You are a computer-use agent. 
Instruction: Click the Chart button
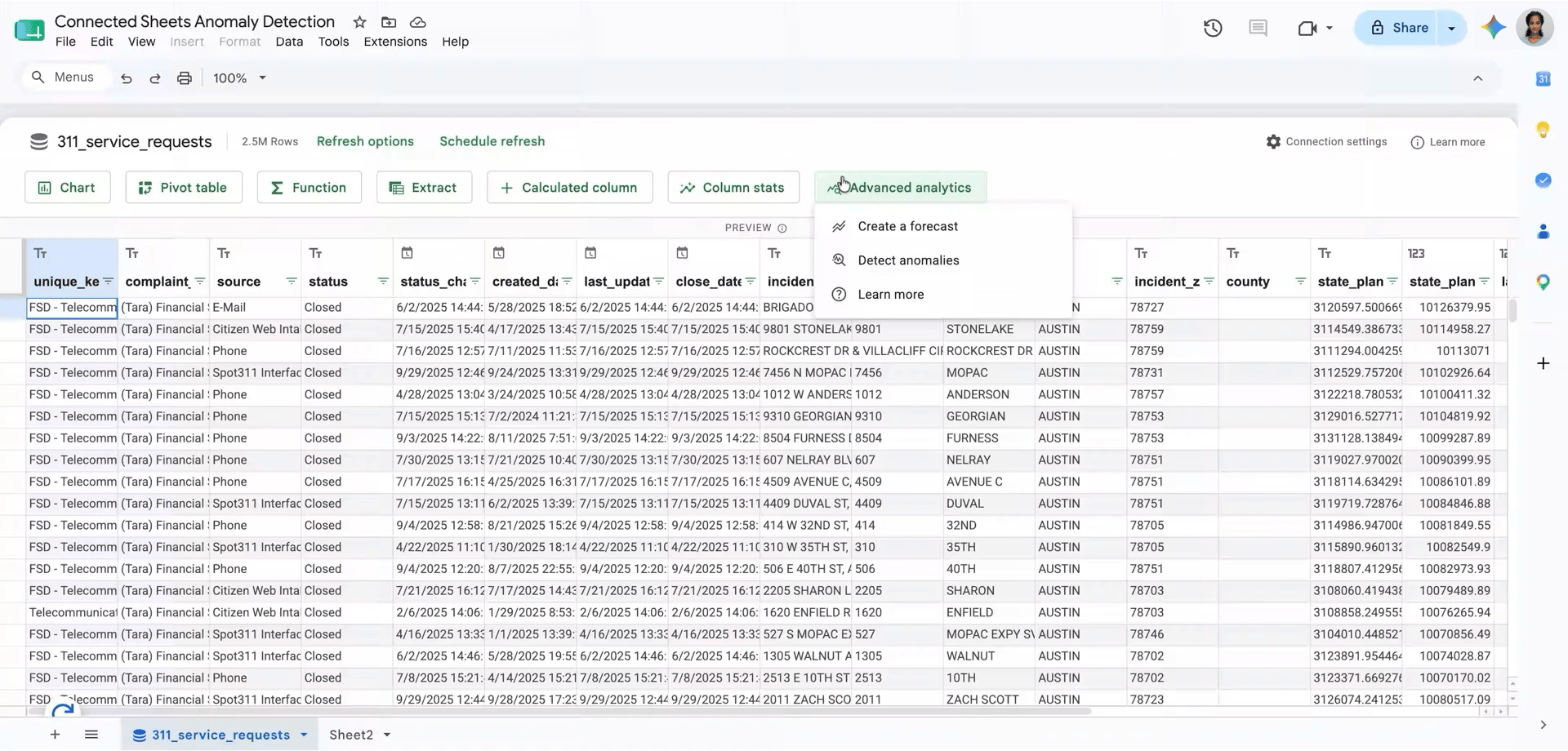pyautogui.click(x=68, y=188)
